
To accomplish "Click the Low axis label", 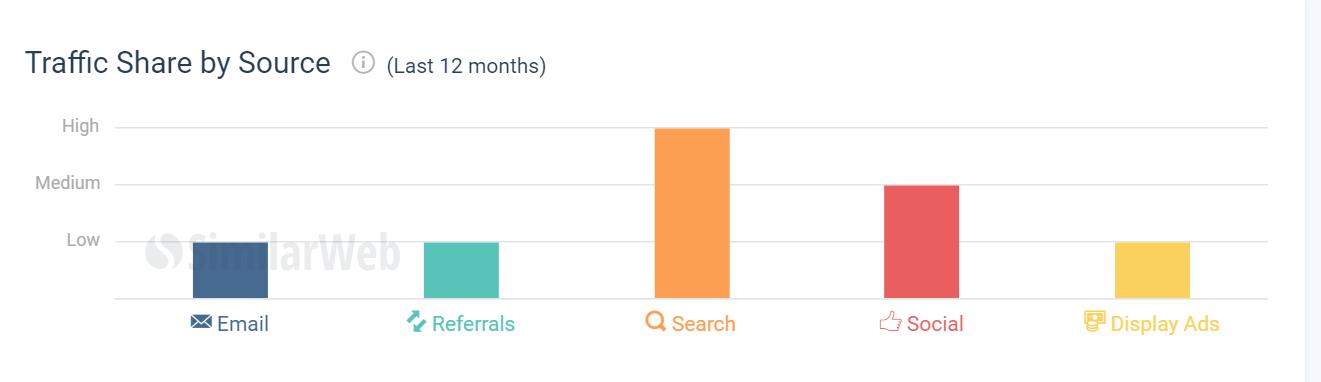I will point(83,240).
